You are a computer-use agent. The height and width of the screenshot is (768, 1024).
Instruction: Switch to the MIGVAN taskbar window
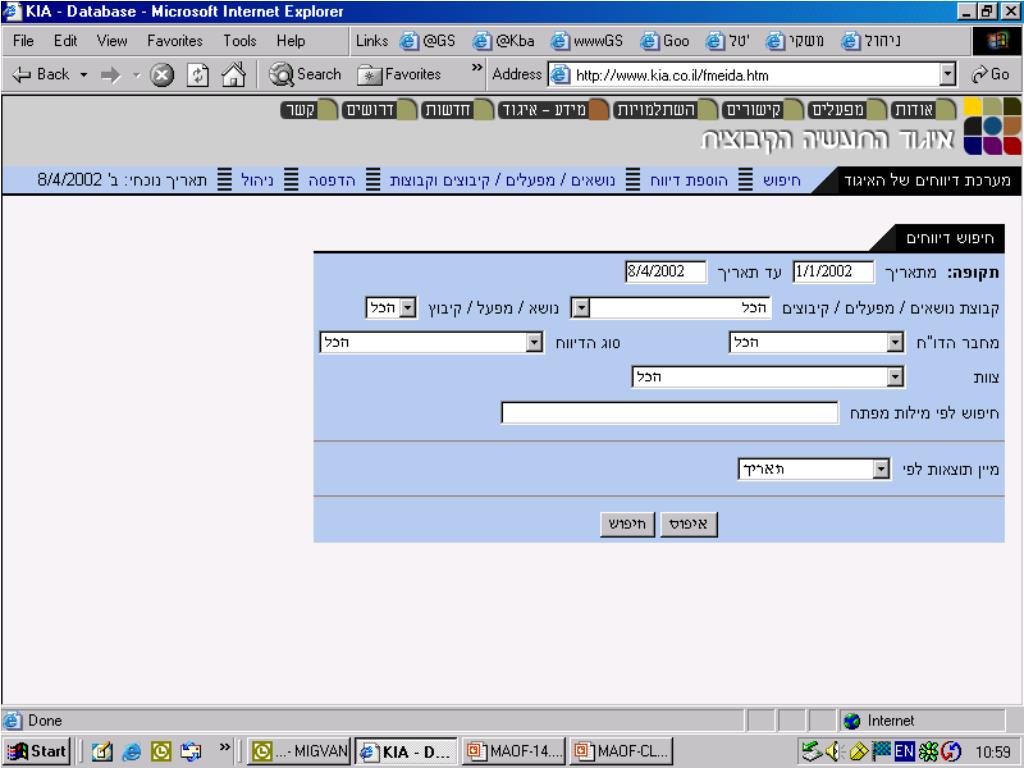coord(300,752)
